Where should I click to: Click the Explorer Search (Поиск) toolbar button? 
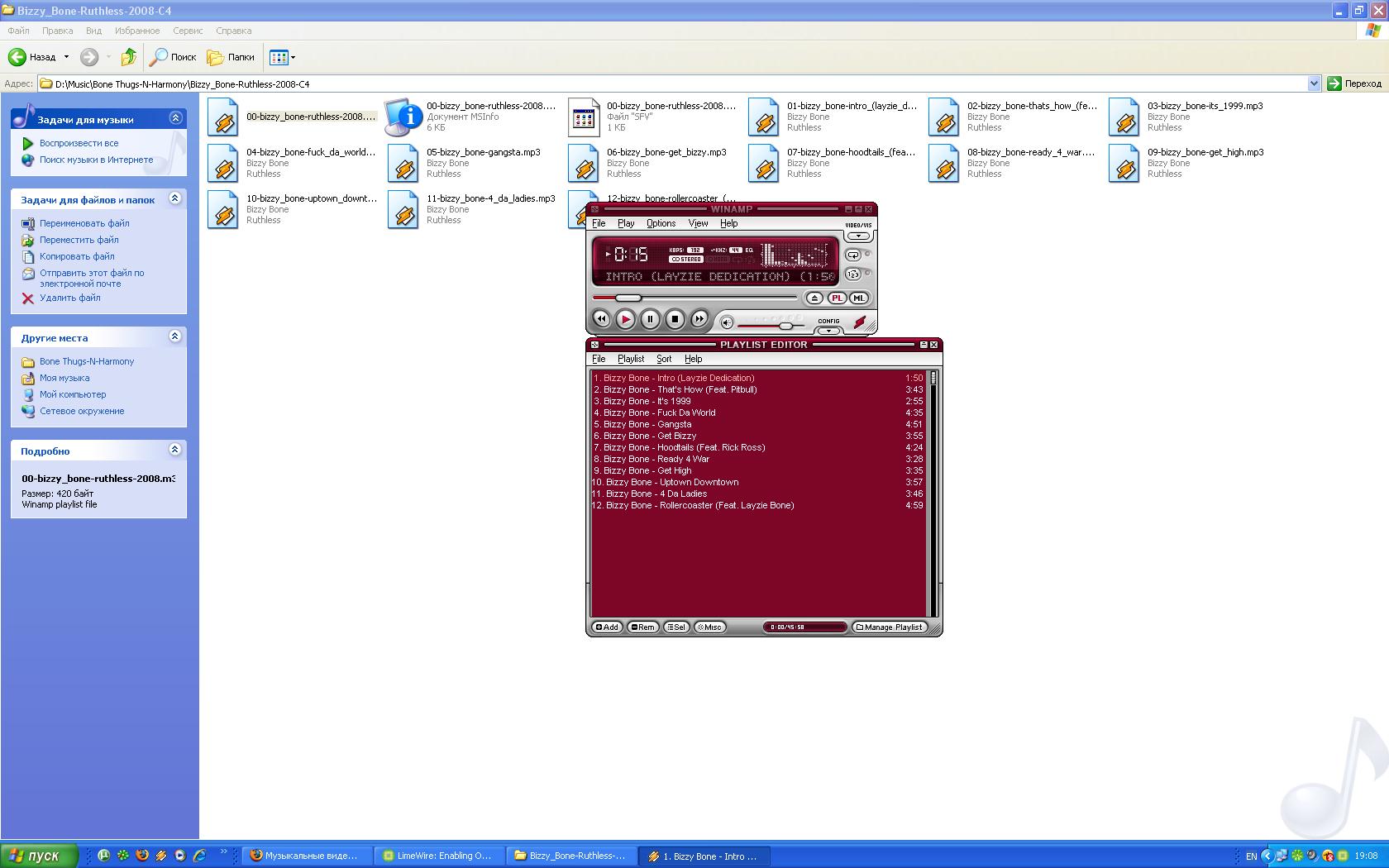[x=173, y=57]
